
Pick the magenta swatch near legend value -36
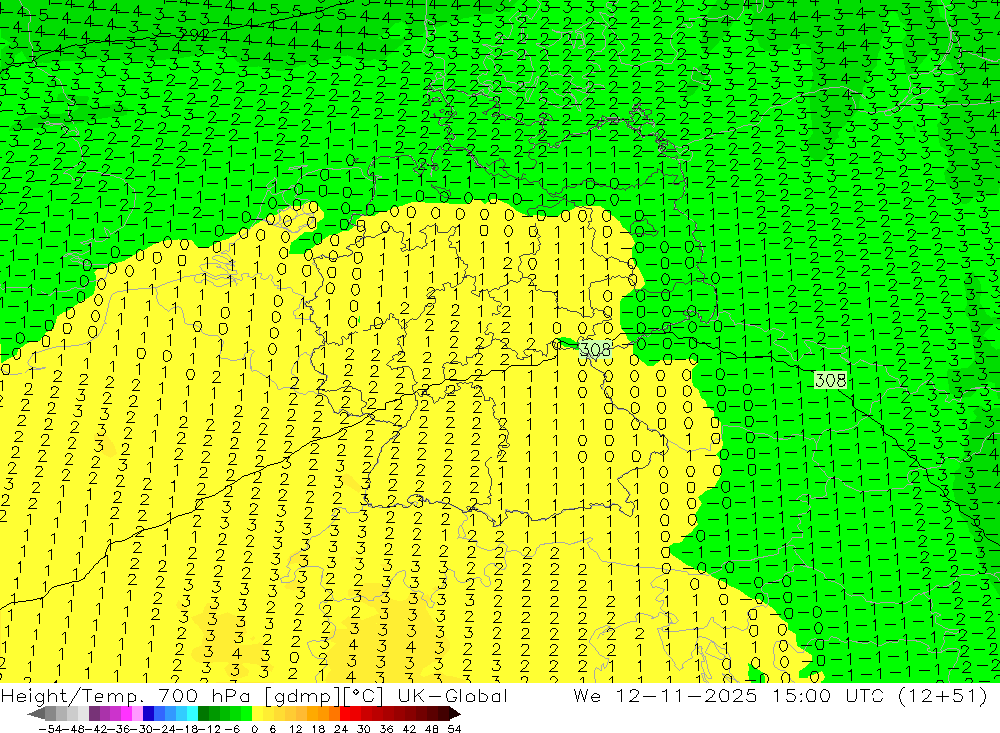[127, 713]
